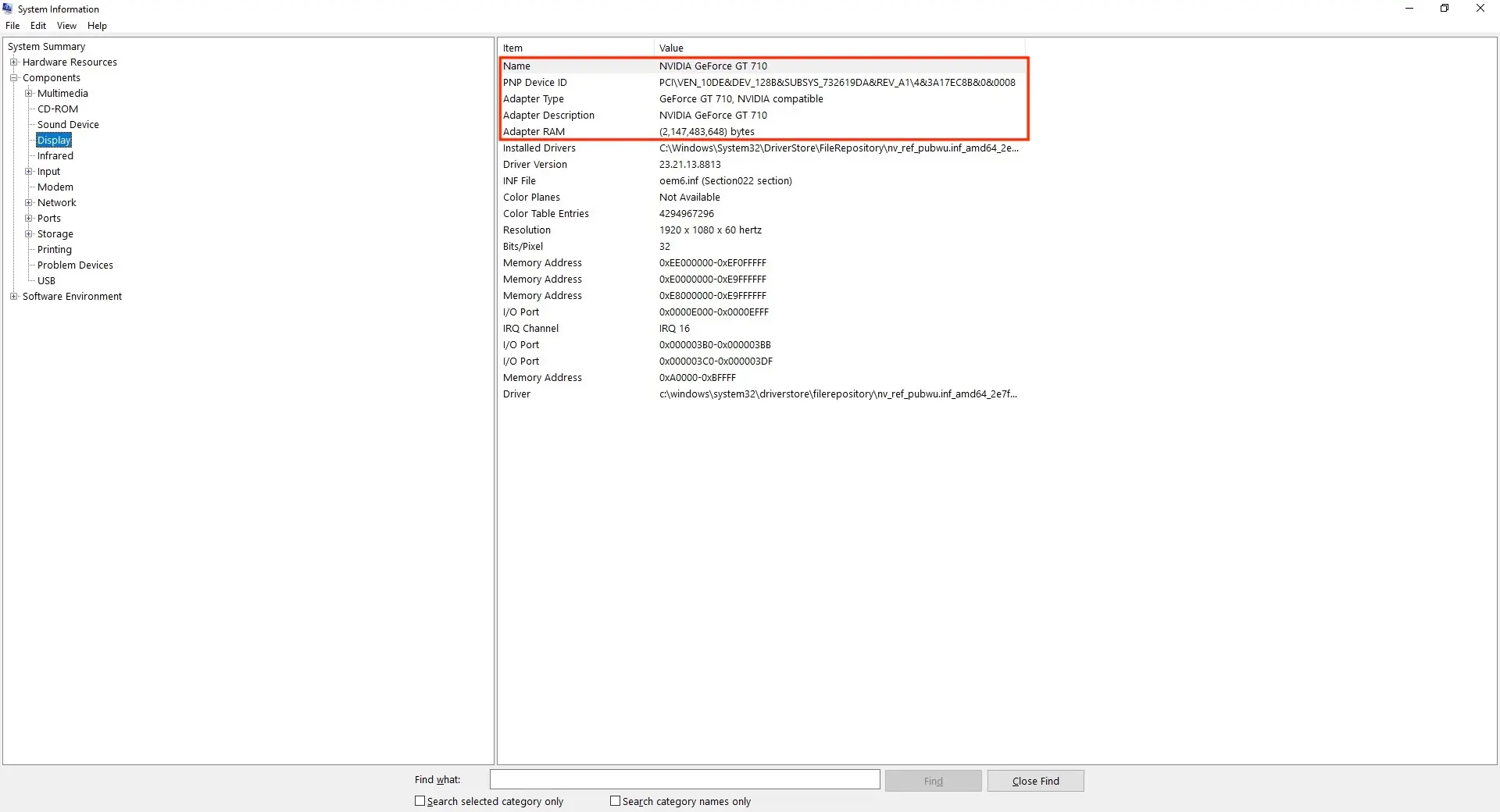Image resolution: width=1500 pixels, height=812 pixels.
Task: Select the Infrared category
Action: click(x=55, y=156)
